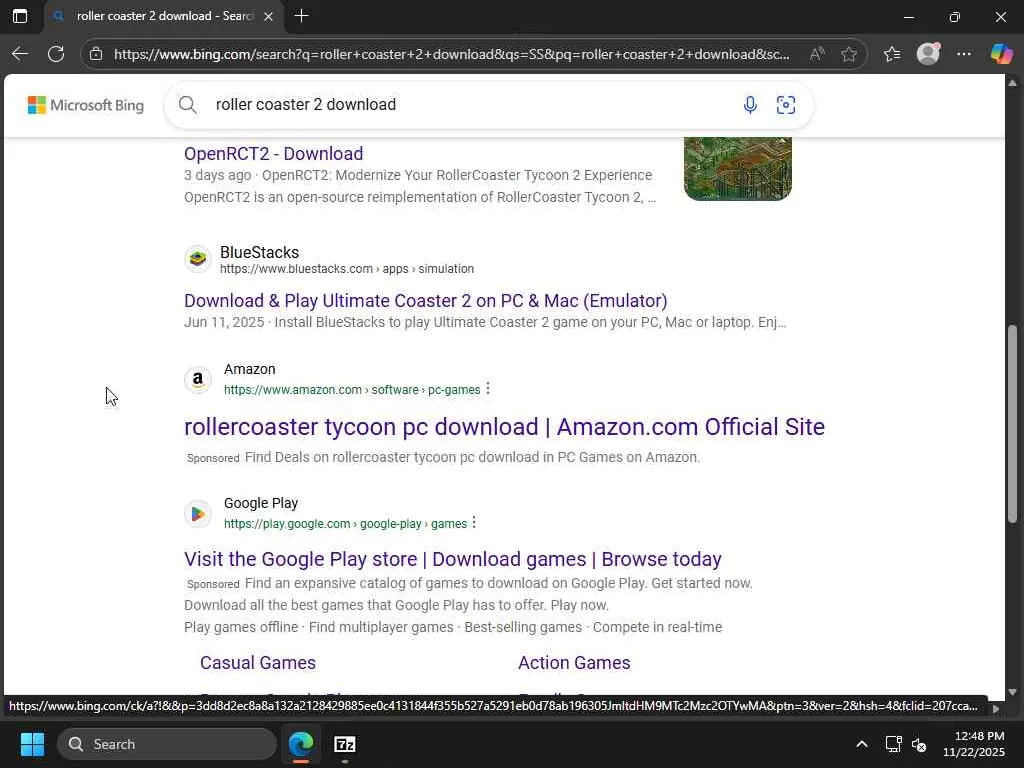The image size is (1024, 768).
Task: Click the Bing search magnifier icon
Action: [187, 104]
